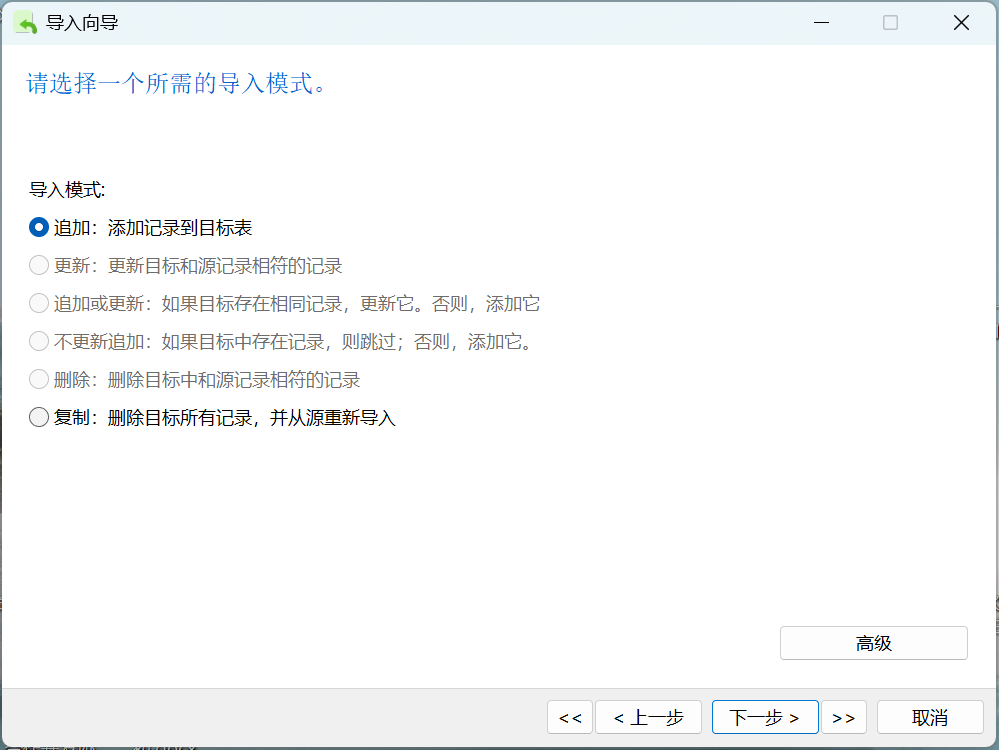The width and height of the screenshot is (999, 750).
Task: Jump to first step with << button
Action: coord(570,718)
